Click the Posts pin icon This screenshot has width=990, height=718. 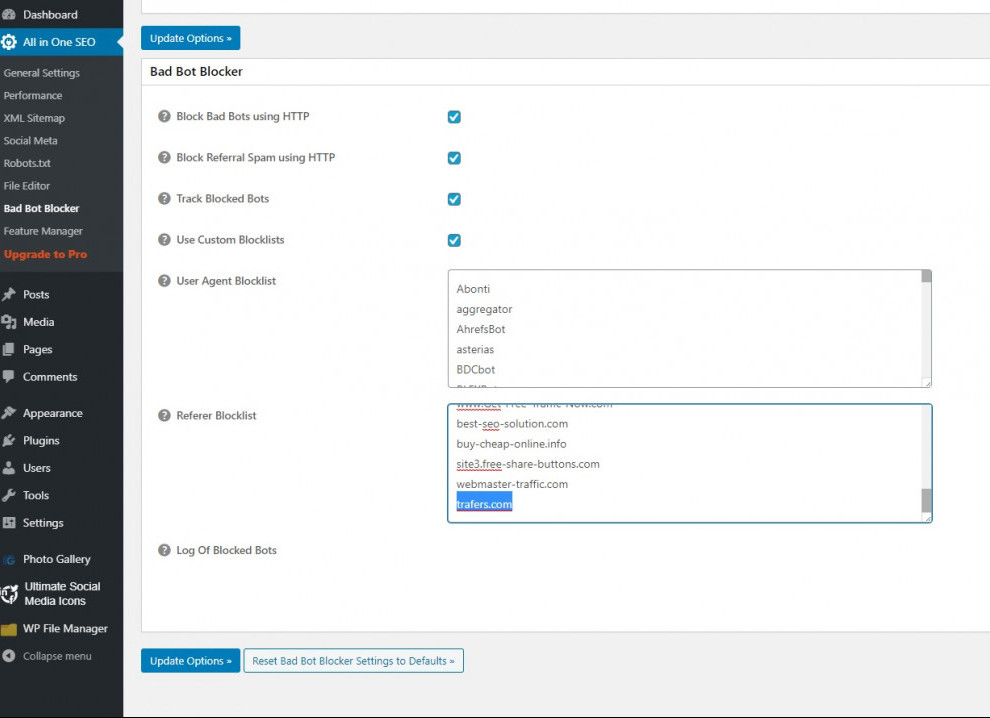click(x=9, y=294)
